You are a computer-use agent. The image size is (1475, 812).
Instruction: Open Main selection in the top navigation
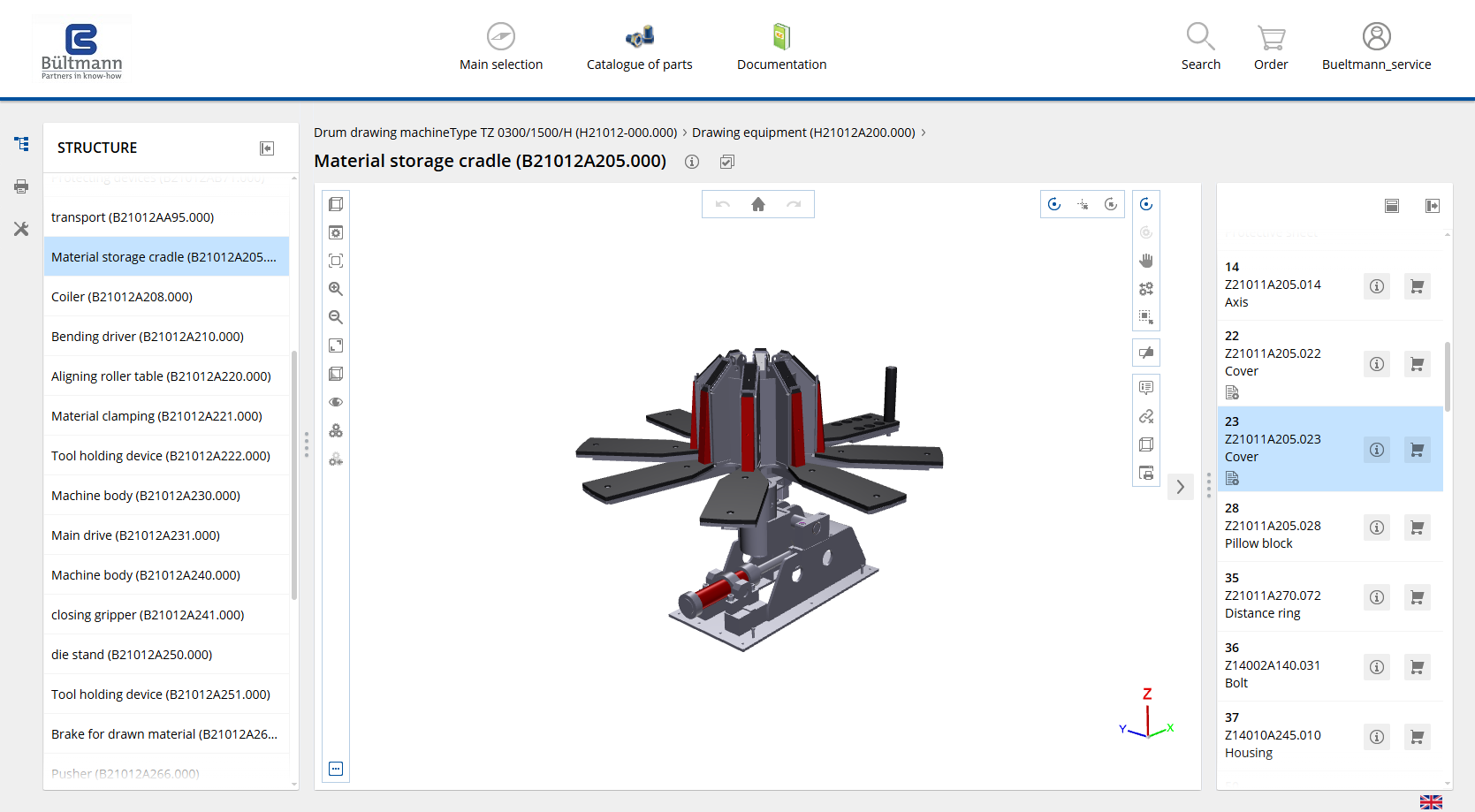[x=501, y=47]
